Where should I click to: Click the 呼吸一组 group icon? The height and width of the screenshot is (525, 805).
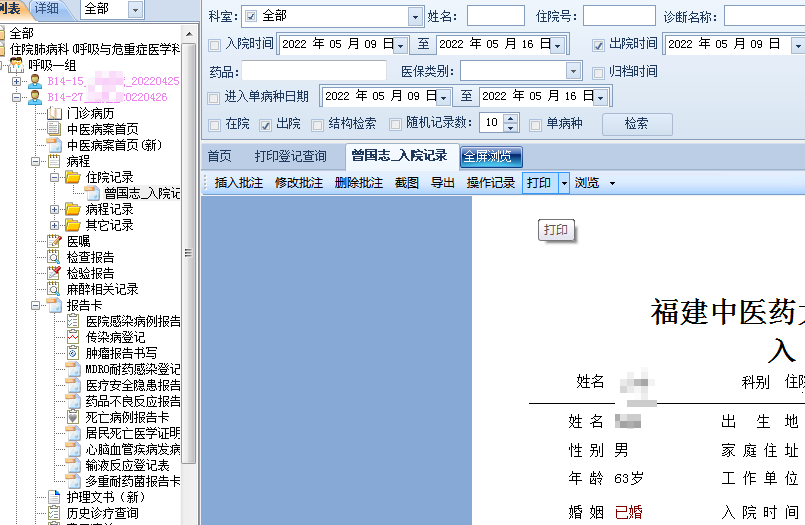[x=16, y=65]
